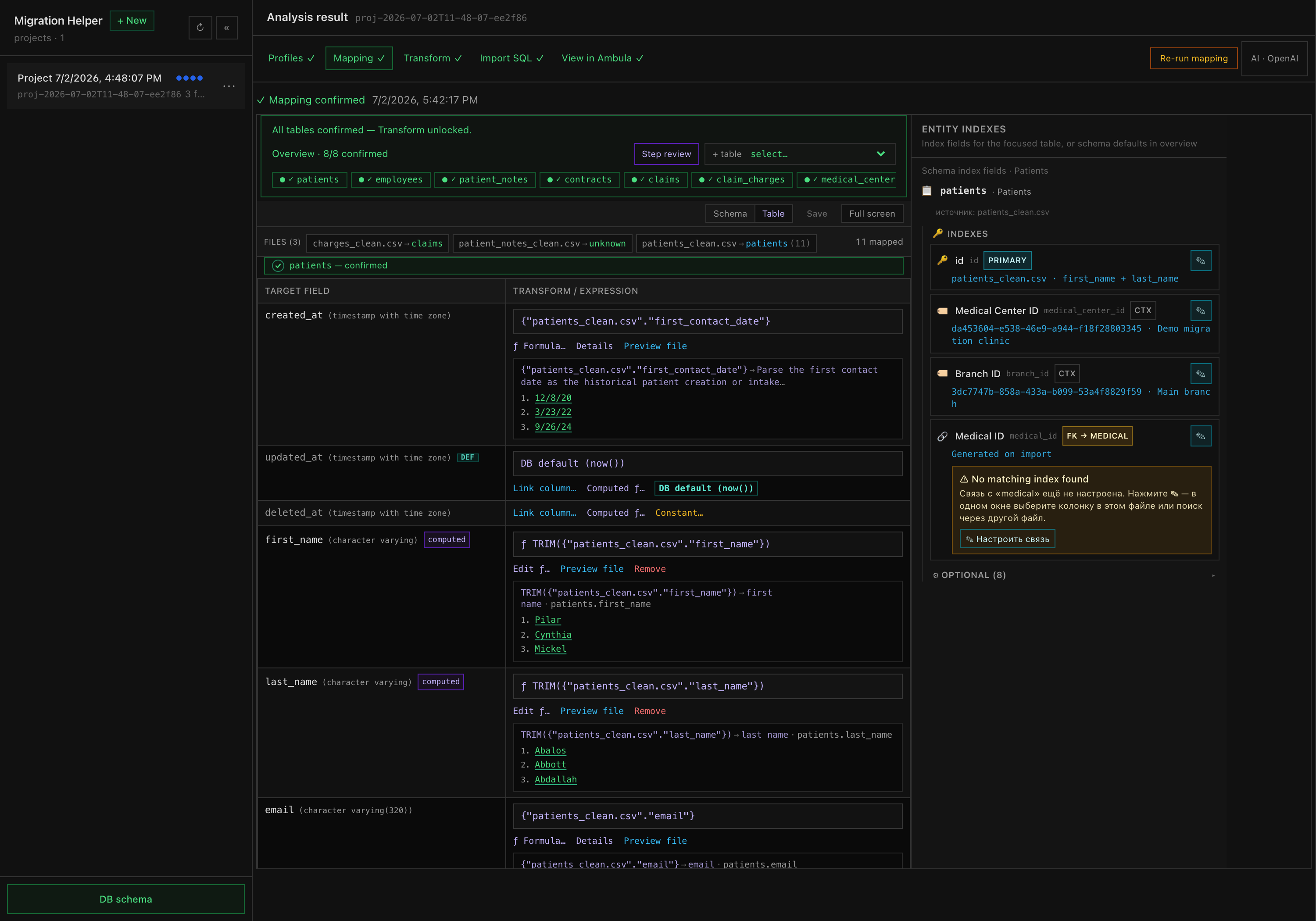Click the + New project button
Viewport: 1316px width, 921px height.
132,21
